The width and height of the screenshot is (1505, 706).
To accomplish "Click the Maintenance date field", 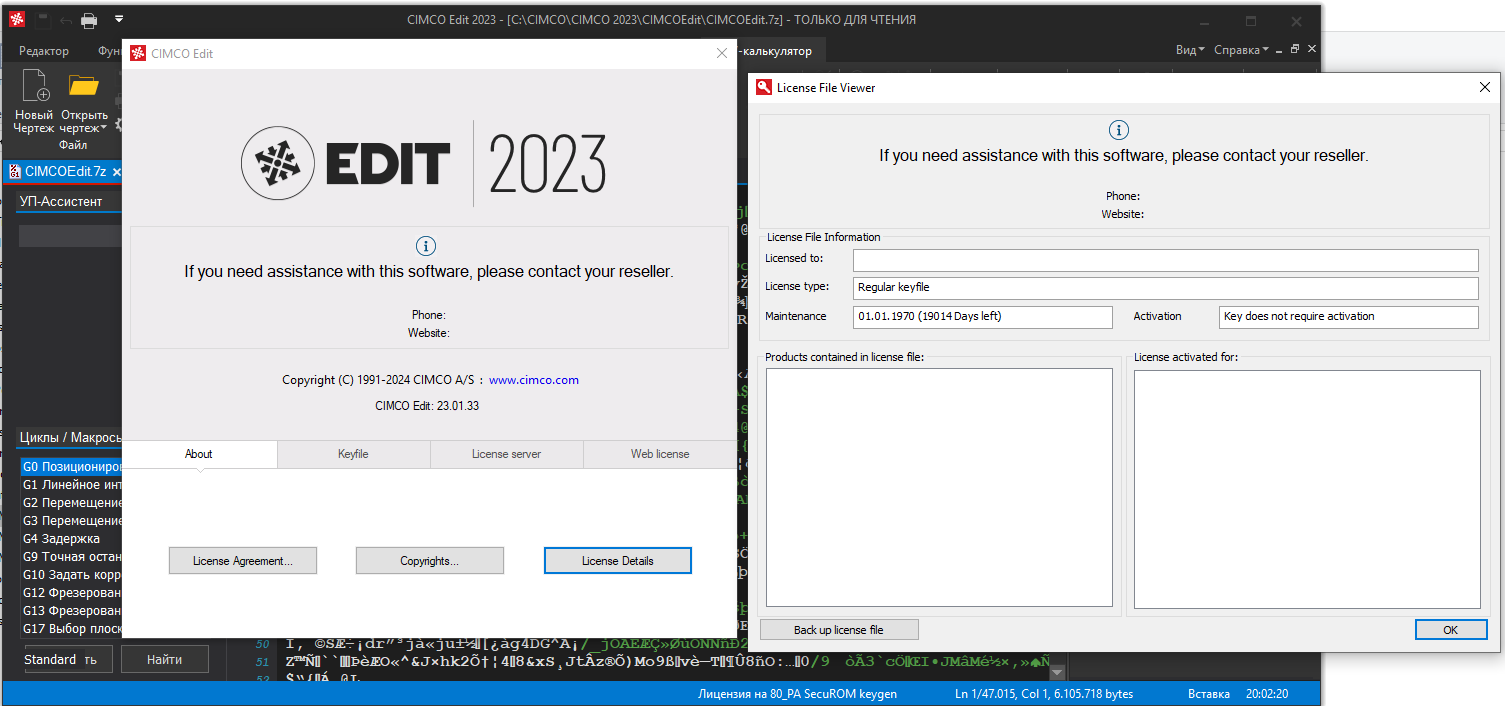I will 983,317.
